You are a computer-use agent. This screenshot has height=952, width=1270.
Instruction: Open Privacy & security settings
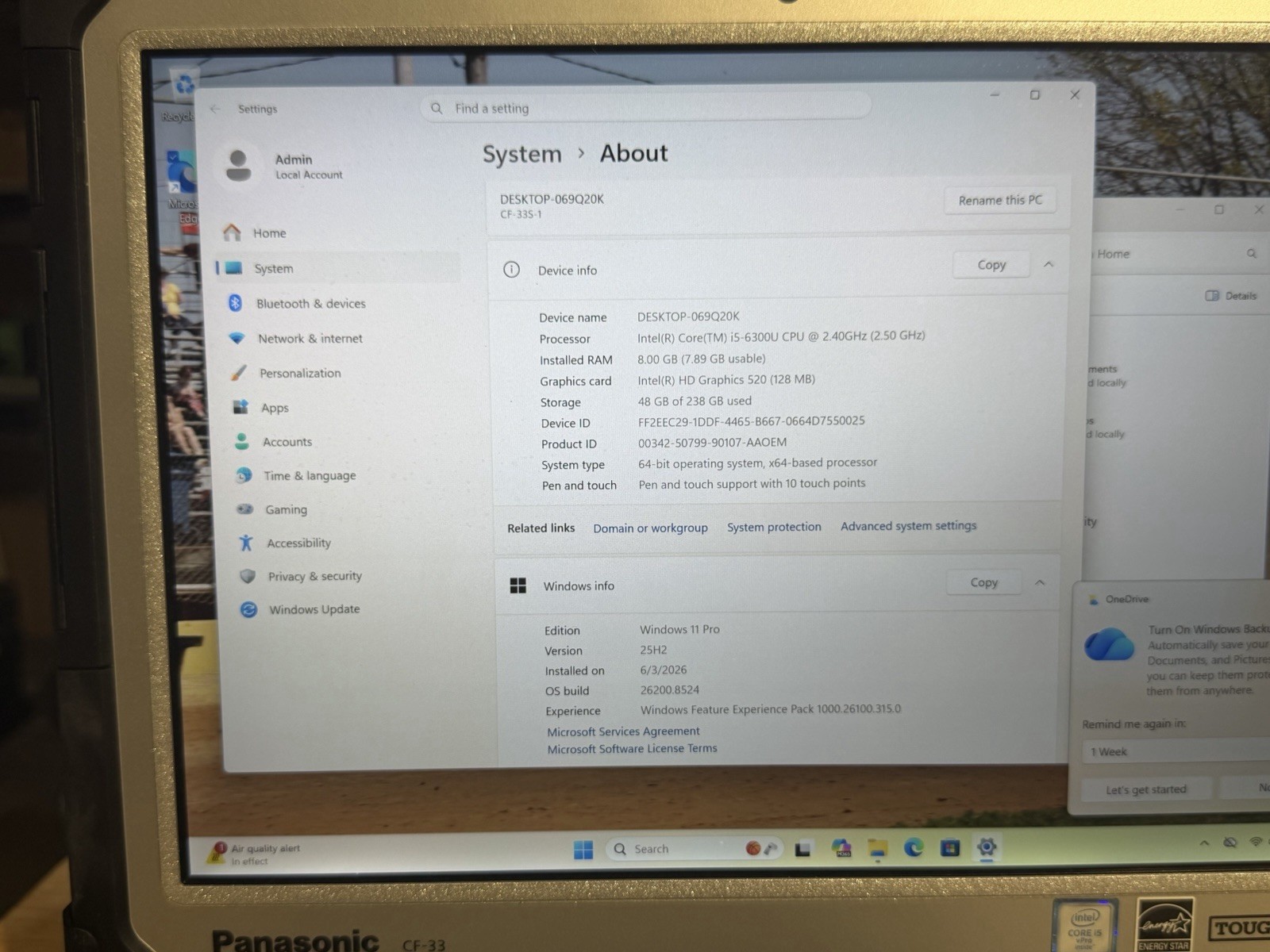pyautogui.click(x=314, y=576)
